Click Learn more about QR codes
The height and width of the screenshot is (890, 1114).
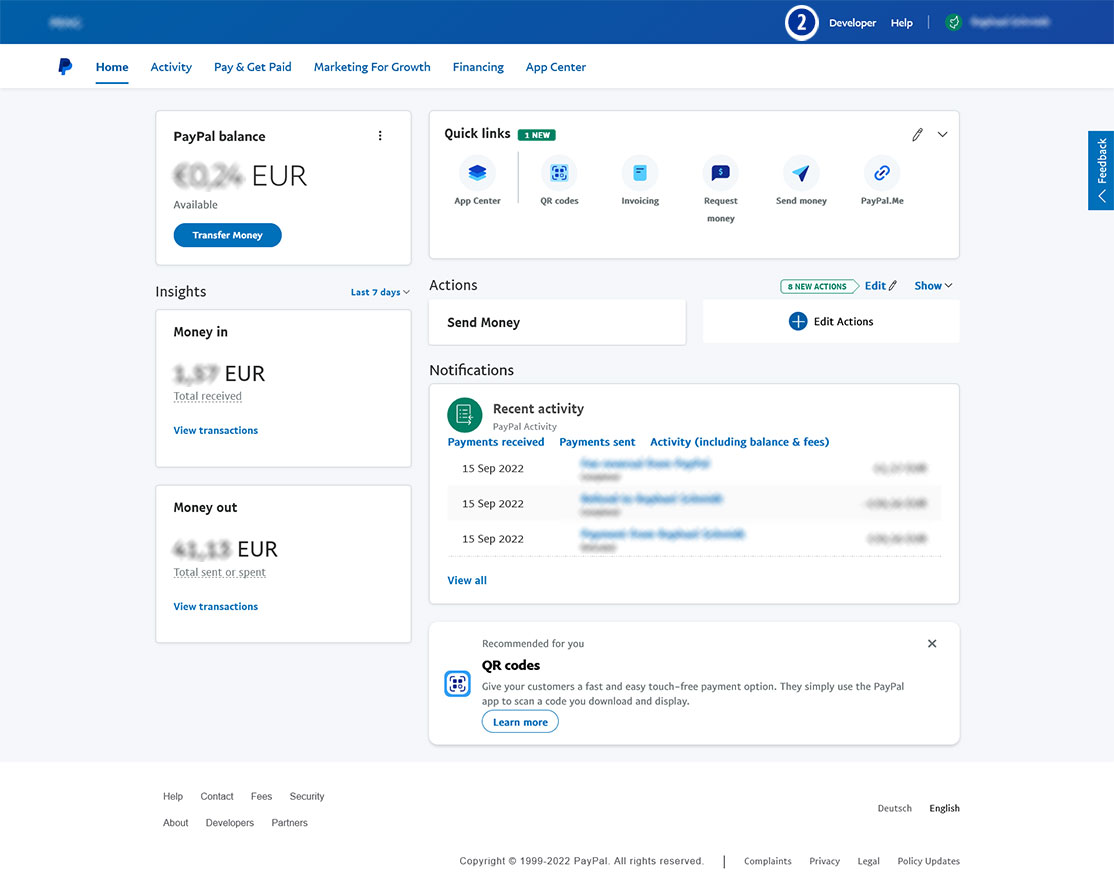pos(520,722)
